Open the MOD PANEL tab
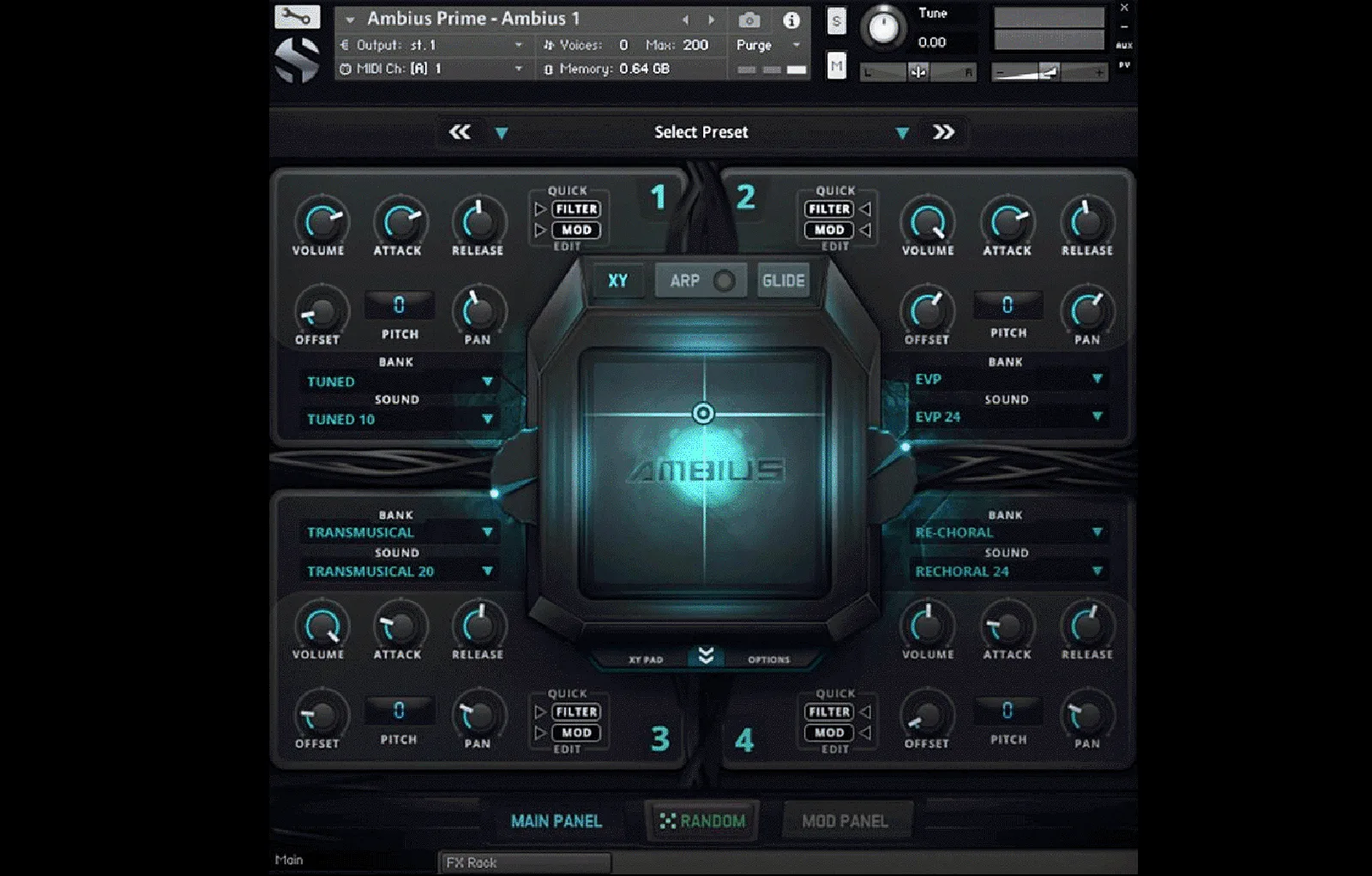 [845, 821]
